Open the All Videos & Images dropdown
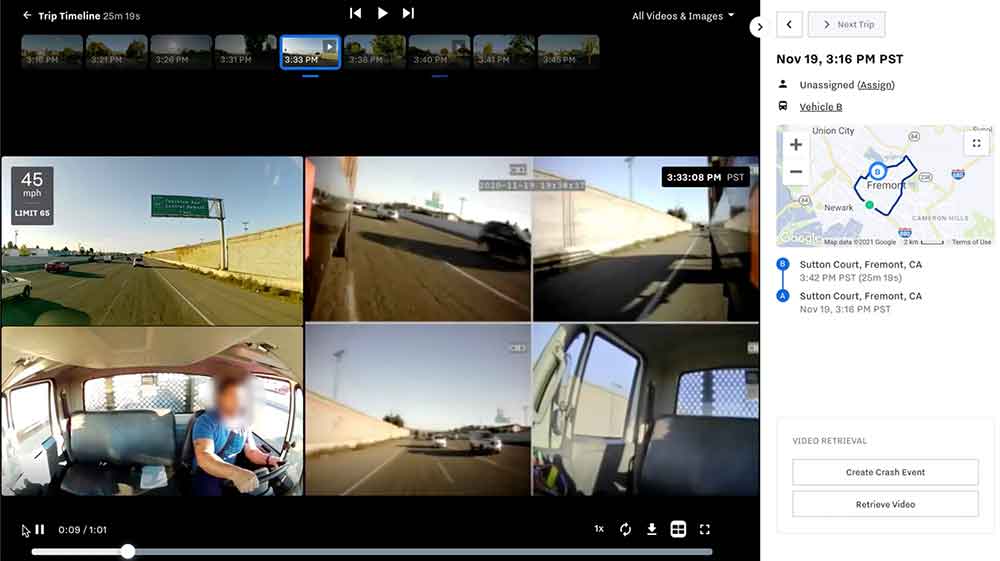The height and width of the screenshot is (561, 1000). pos(683,16)
